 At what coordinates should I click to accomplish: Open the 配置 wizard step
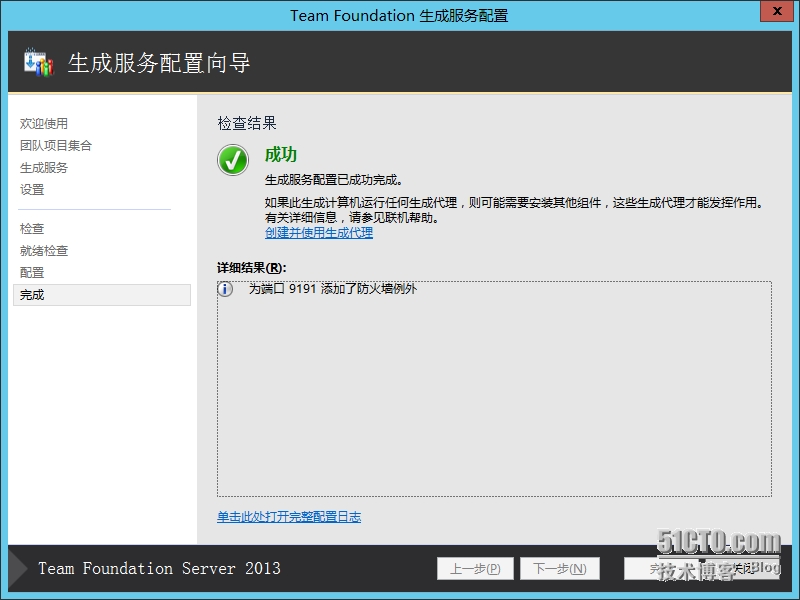point(32,272)
